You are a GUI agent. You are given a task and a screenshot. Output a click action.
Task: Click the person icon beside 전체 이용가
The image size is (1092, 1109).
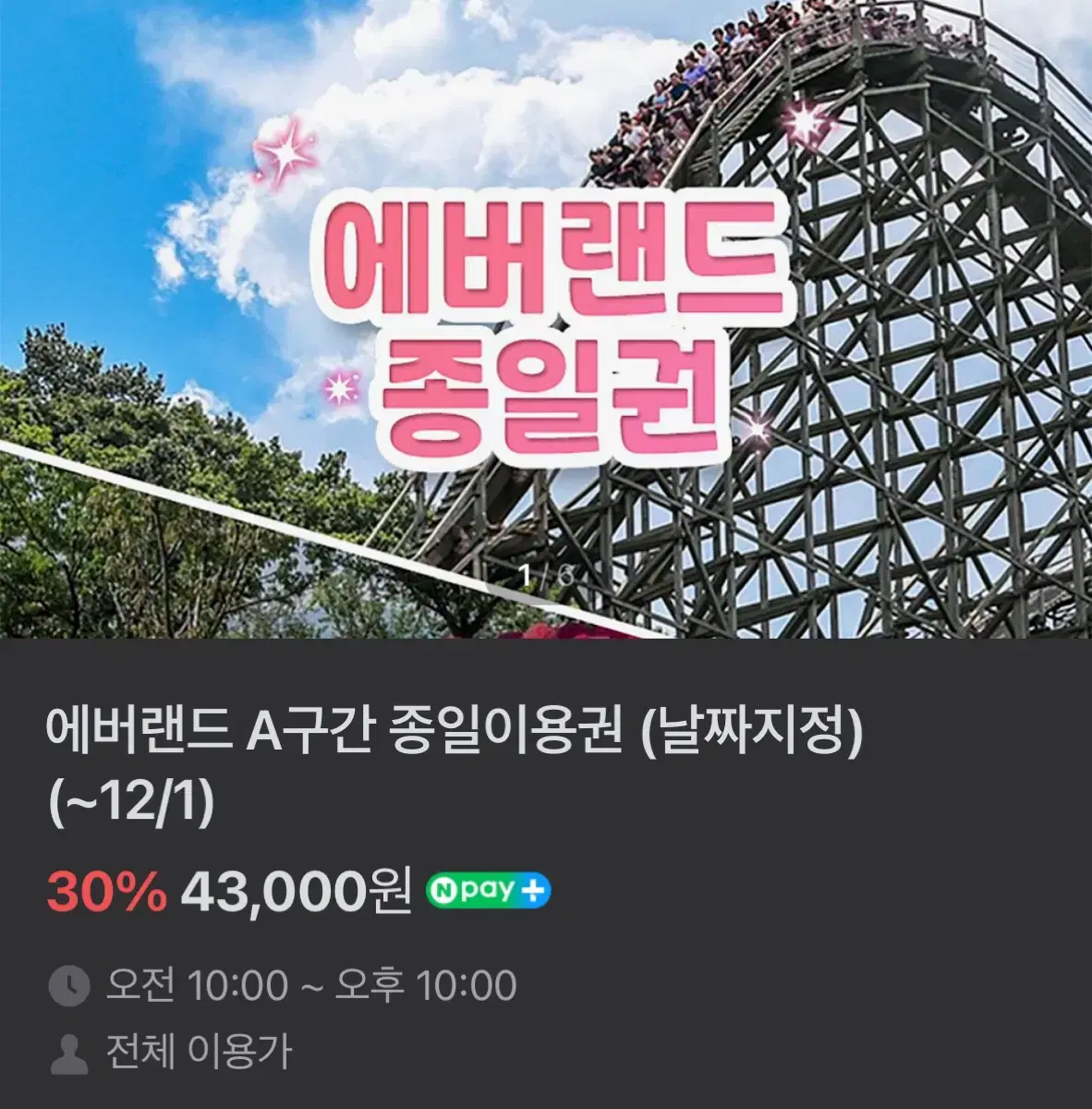tap(68, 1054)
